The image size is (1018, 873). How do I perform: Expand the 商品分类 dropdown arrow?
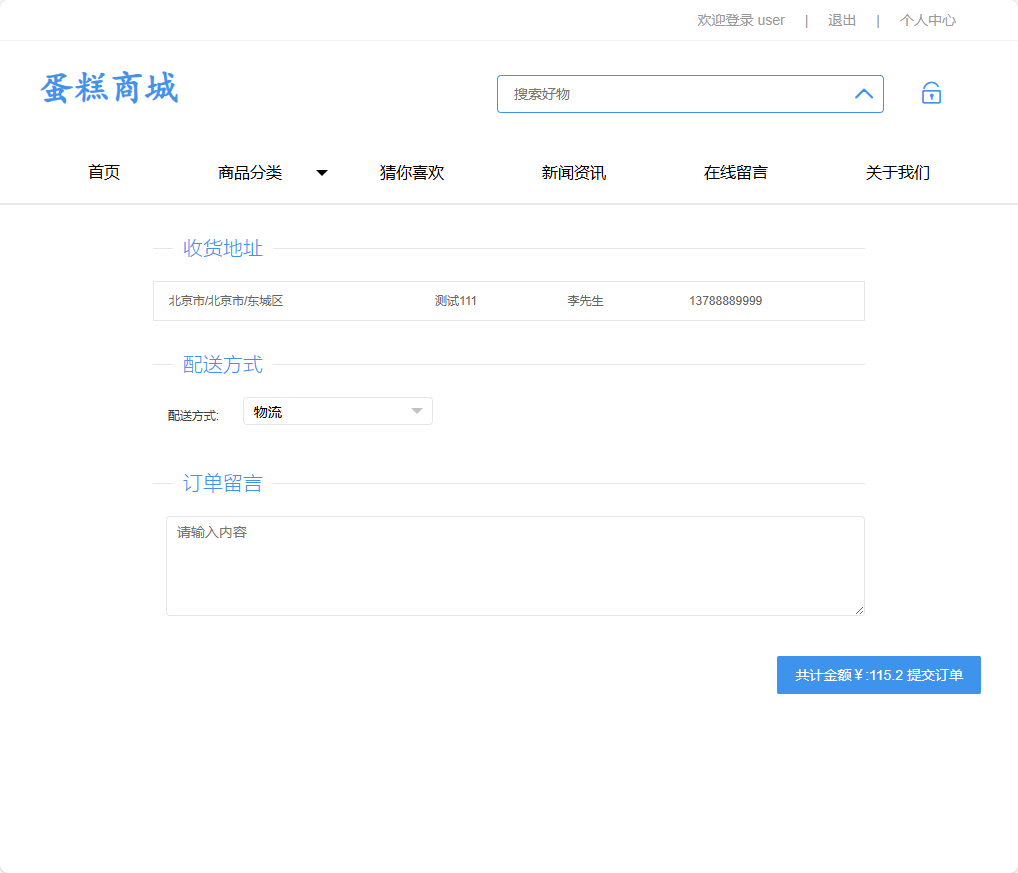[x=322, y=172]
